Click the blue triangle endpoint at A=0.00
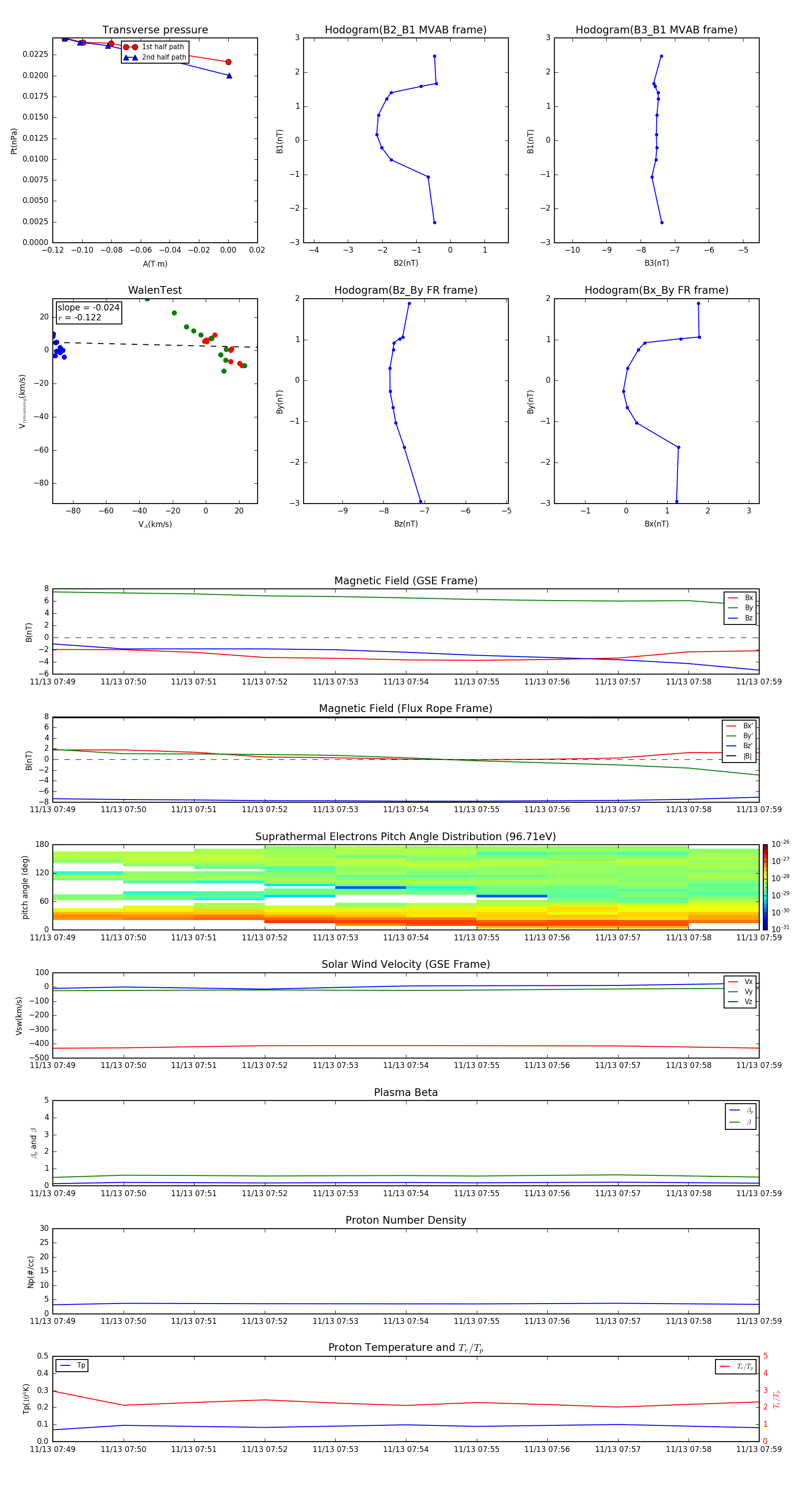The width and height of the screenshot is (812, 1489). (230, 76)
